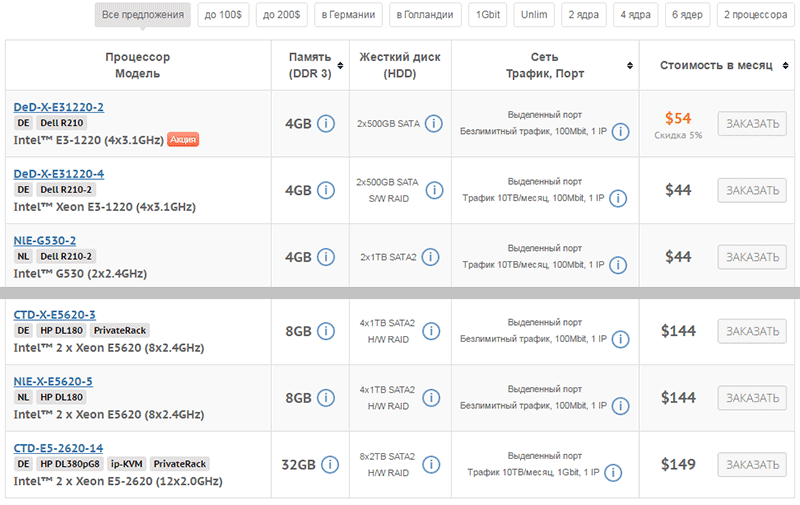
Task: Filter by 1Gbit port
Action: tap(488, 15)
